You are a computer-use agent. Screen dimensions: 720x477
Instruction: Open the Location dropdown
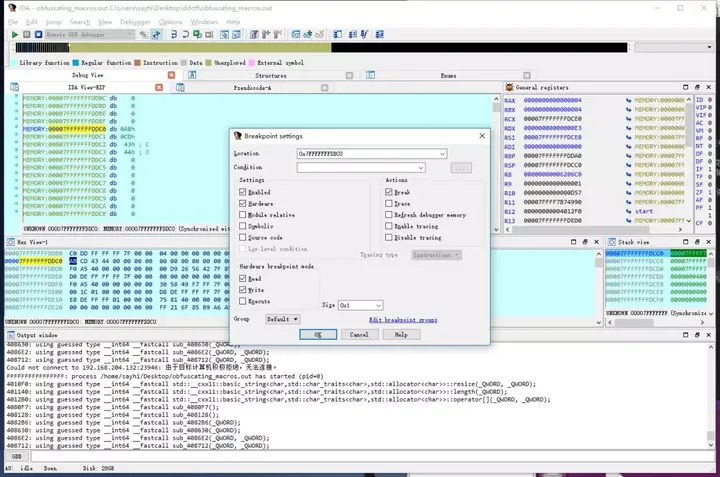[x=442, y=154]
